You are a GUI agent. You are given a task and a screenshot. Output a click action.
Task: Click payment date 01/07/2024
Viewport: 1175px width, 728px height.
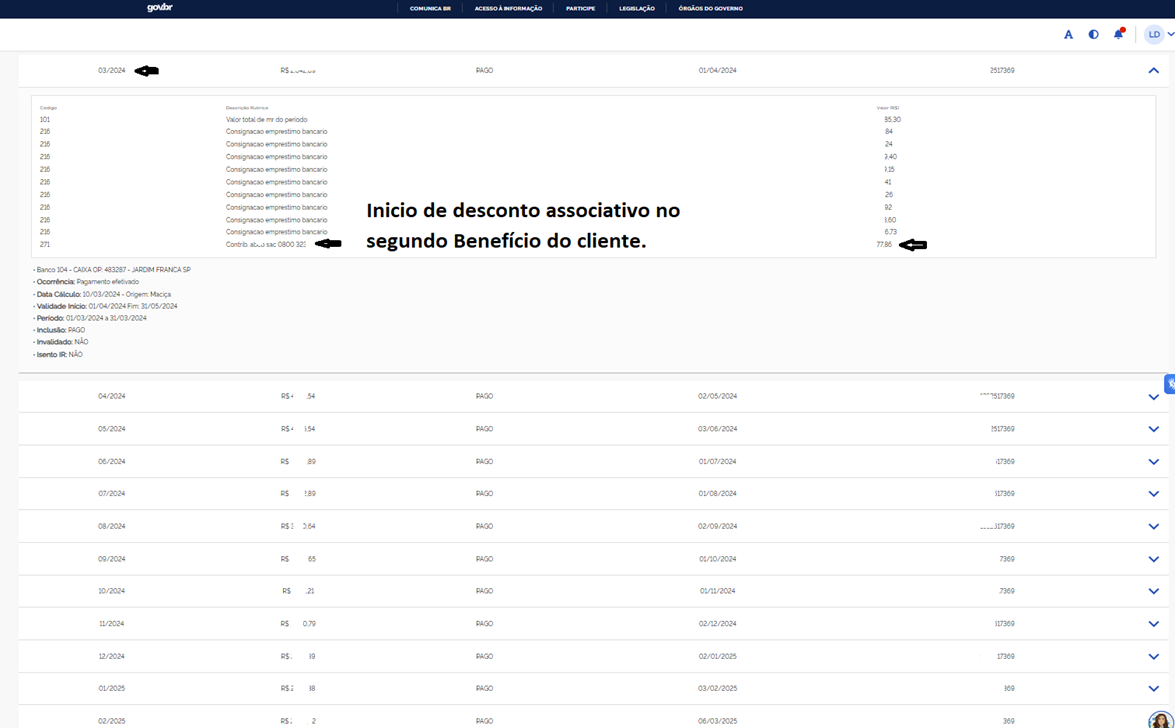[x=717, y=462]
